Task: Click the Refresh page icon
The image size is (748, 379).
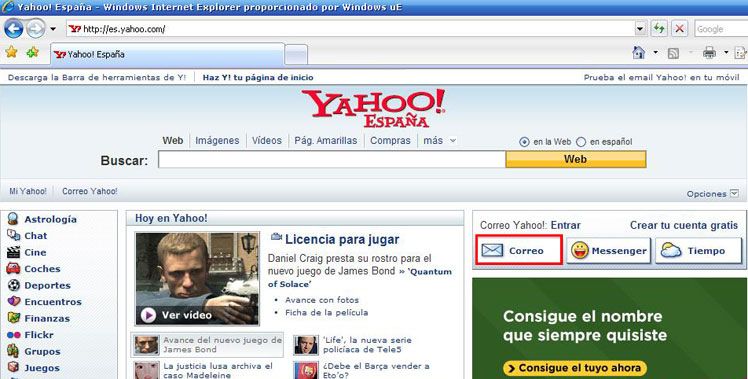Action: [x=659, y=29]
